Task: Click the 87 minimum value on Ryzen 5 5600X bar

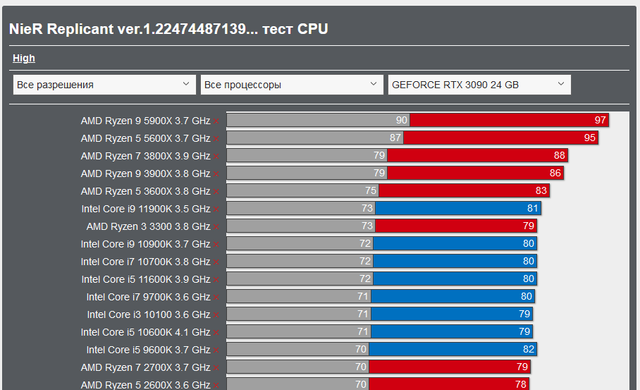Action: click(x=395, y=137)
